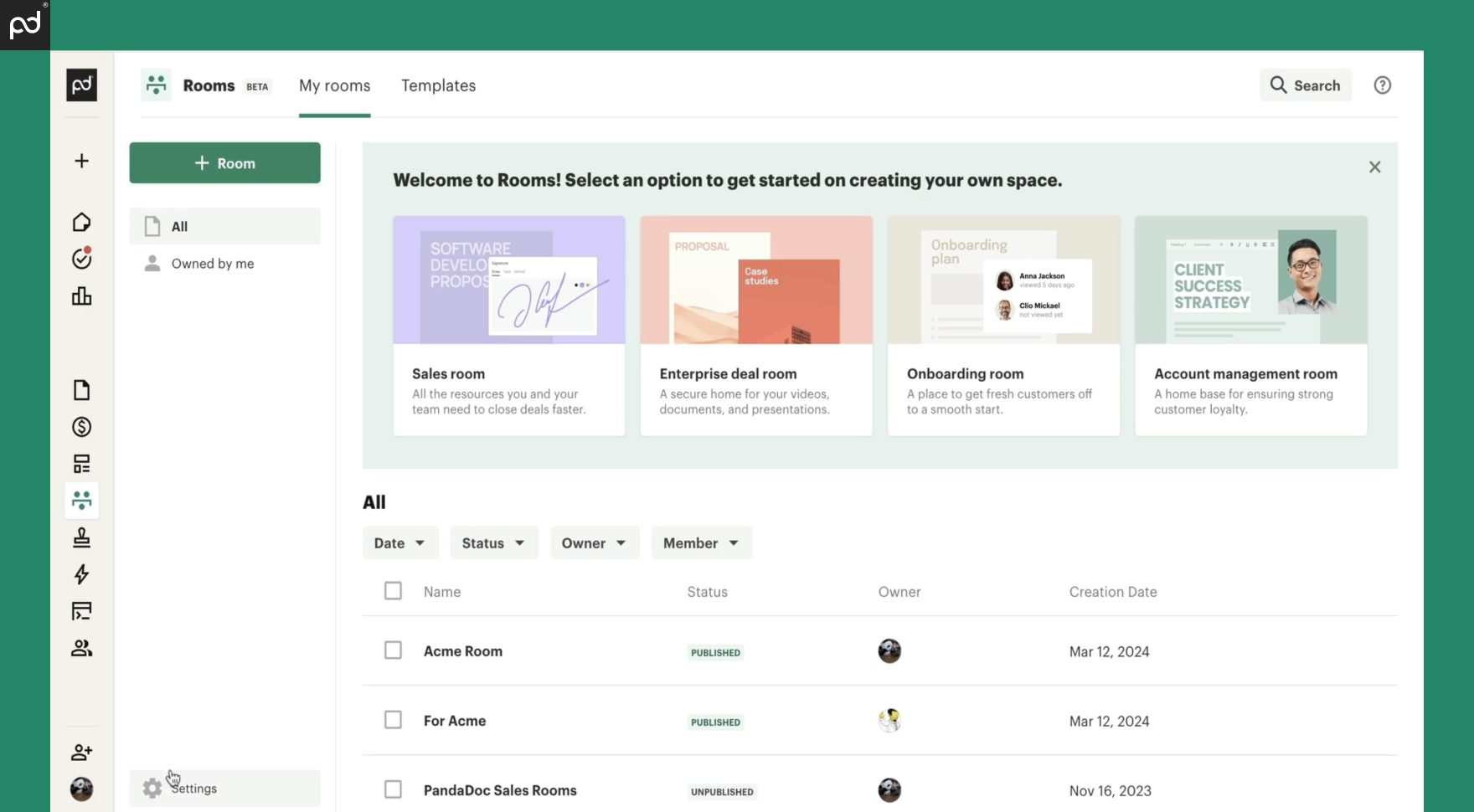
Task: Toggle the select-all checkbox in table header
Action: (393, 591)
